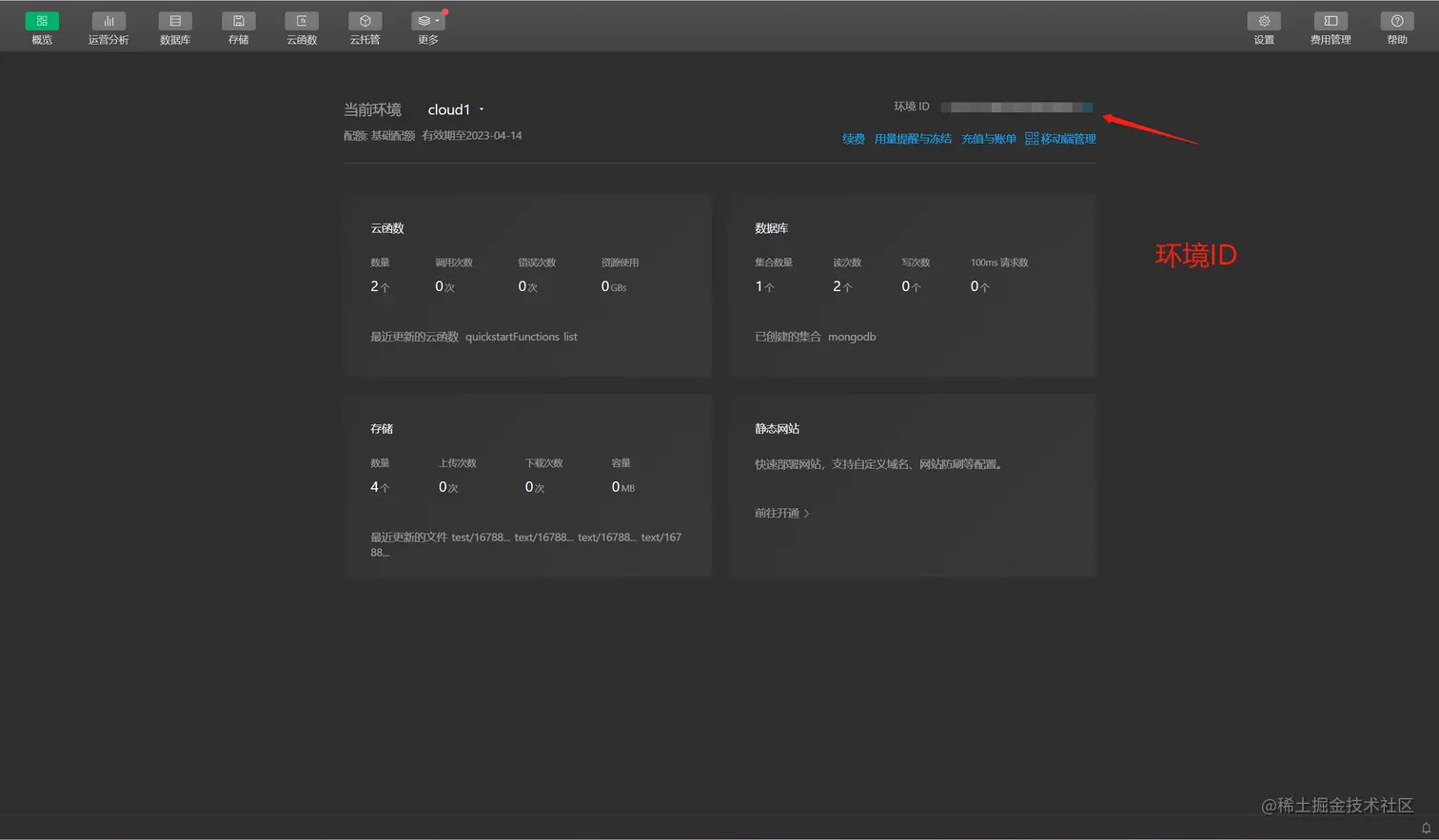Switch to the 存储 storage section
The image size is (1439, 840).
coord(238,28)
